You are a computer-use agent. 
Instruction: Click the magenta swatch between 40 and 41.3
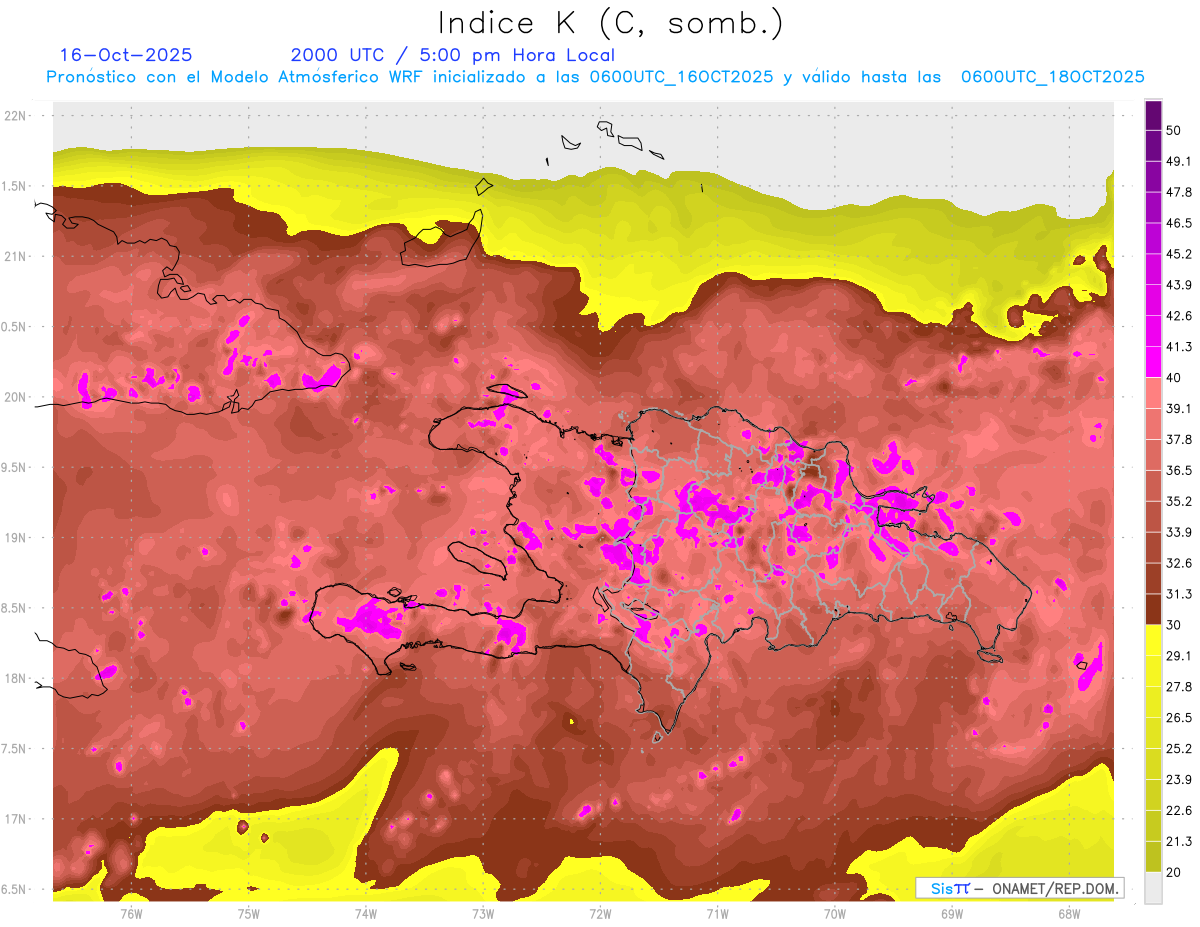click(x=1153, y=362)
